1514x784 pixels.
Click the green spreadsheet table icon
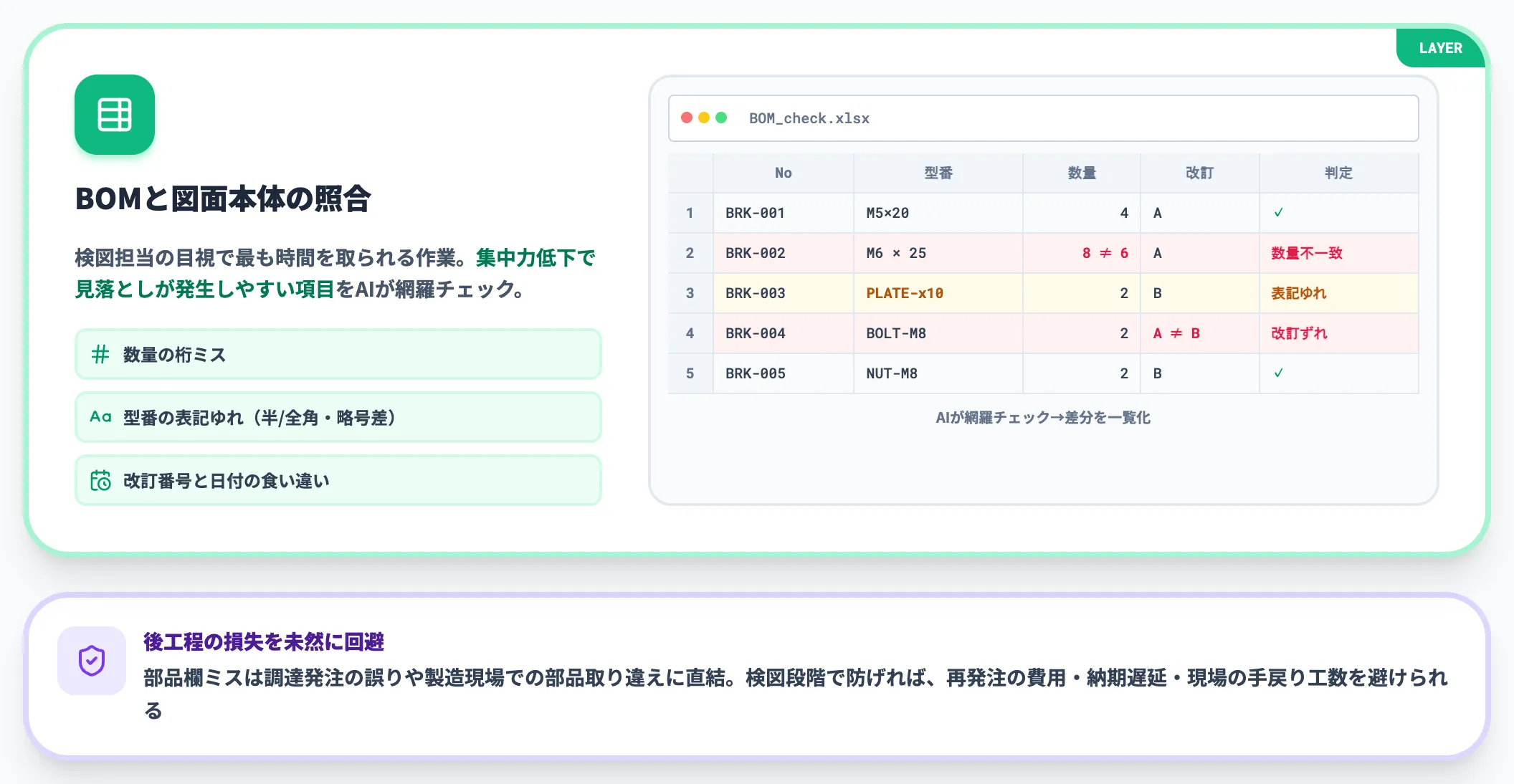(x=115, y=115)
